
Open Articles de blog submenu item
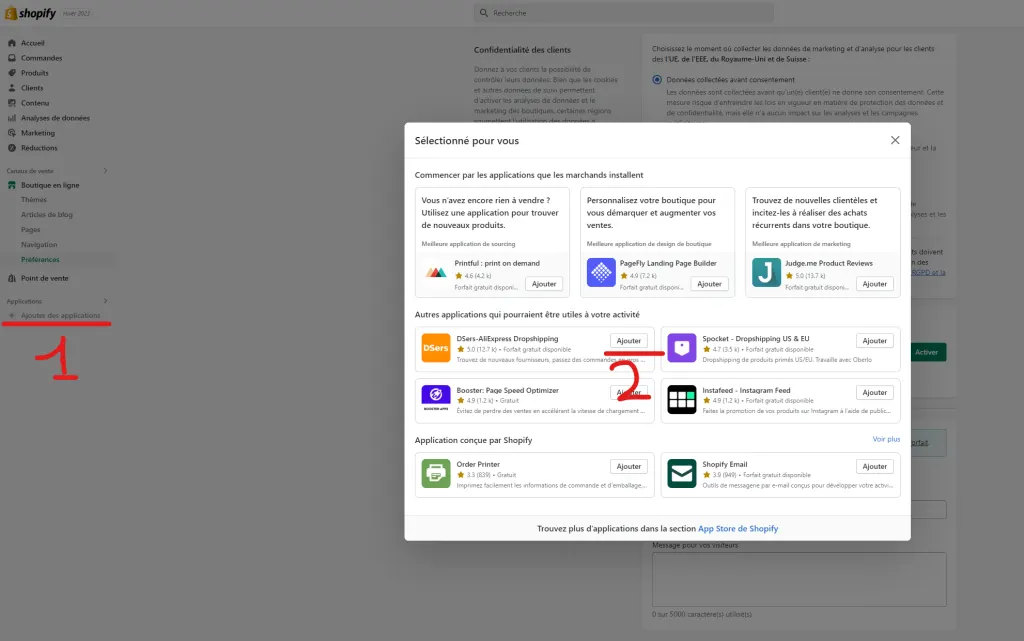click(x=46, y=215)
